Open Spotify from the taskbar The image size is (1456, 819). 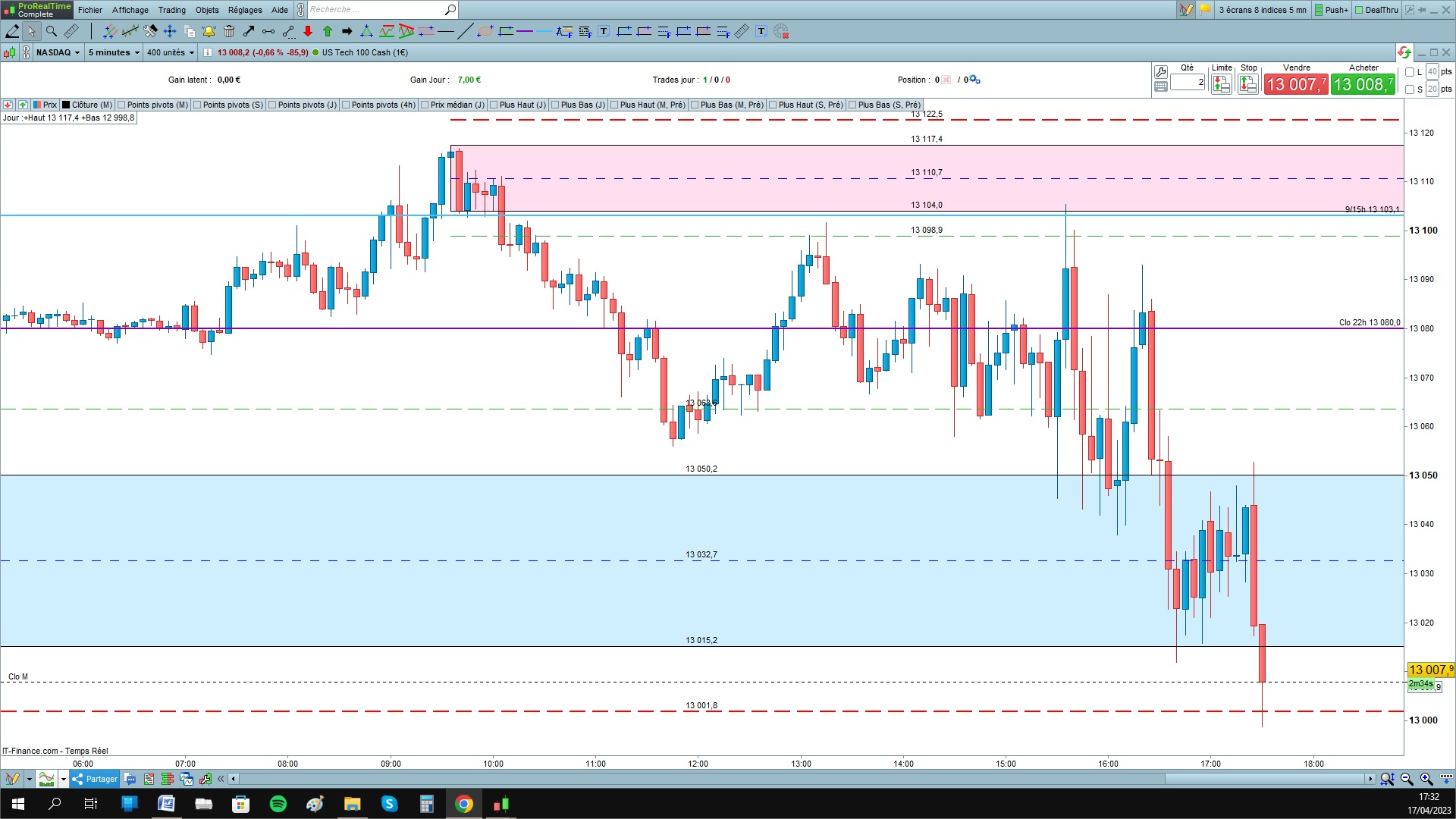pos(278,804)
